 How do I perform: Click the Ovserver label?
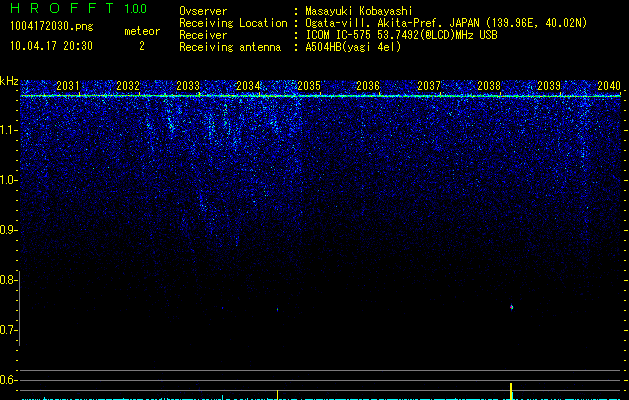[203, 11]
